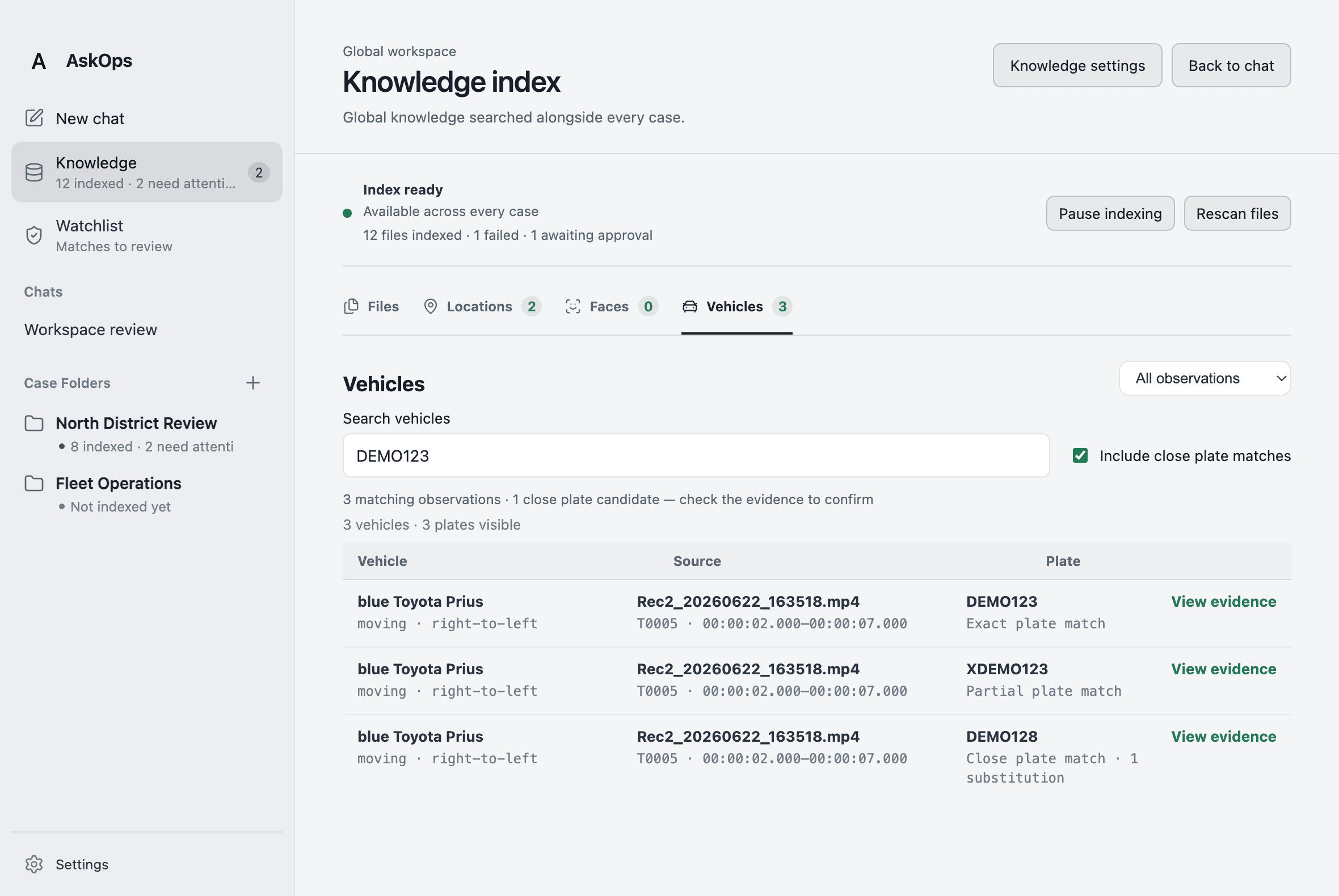Click the Files tab document icon
The width and height of the screenshot is (1339, 896).
coord(351,306)
